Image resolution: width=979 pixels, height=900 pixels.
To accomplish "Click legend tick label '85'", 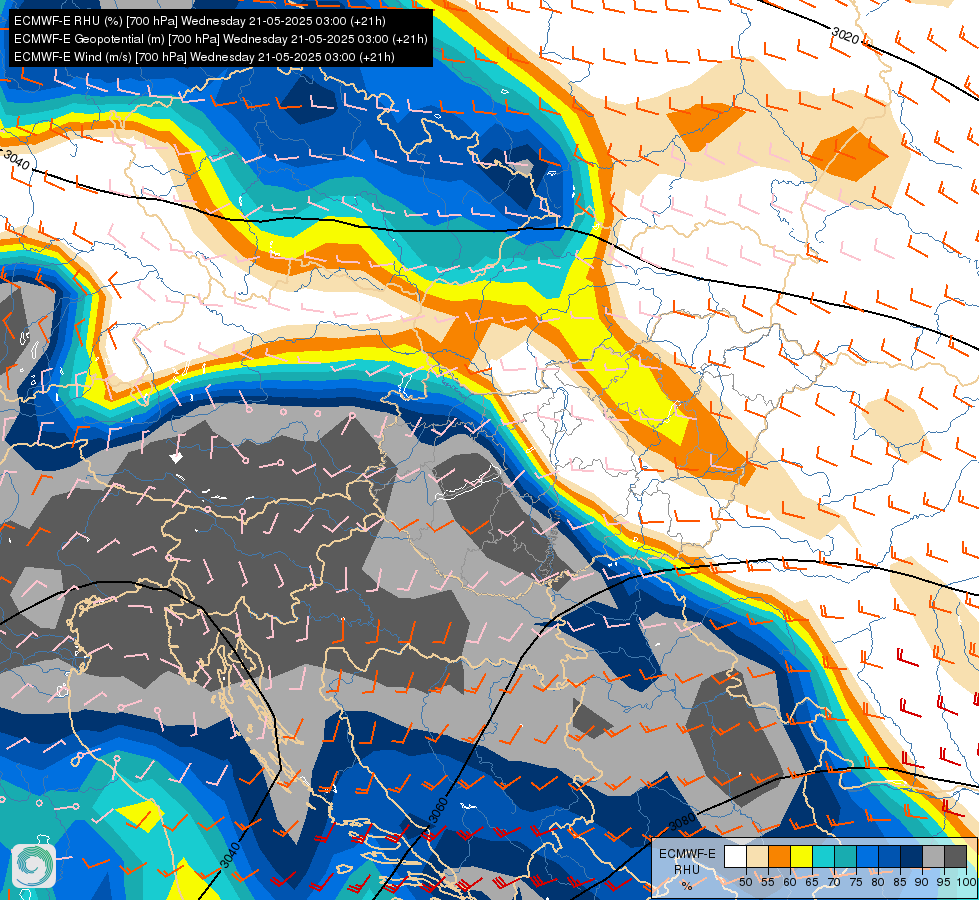I will pyautogui.click(x=900, y=882).
